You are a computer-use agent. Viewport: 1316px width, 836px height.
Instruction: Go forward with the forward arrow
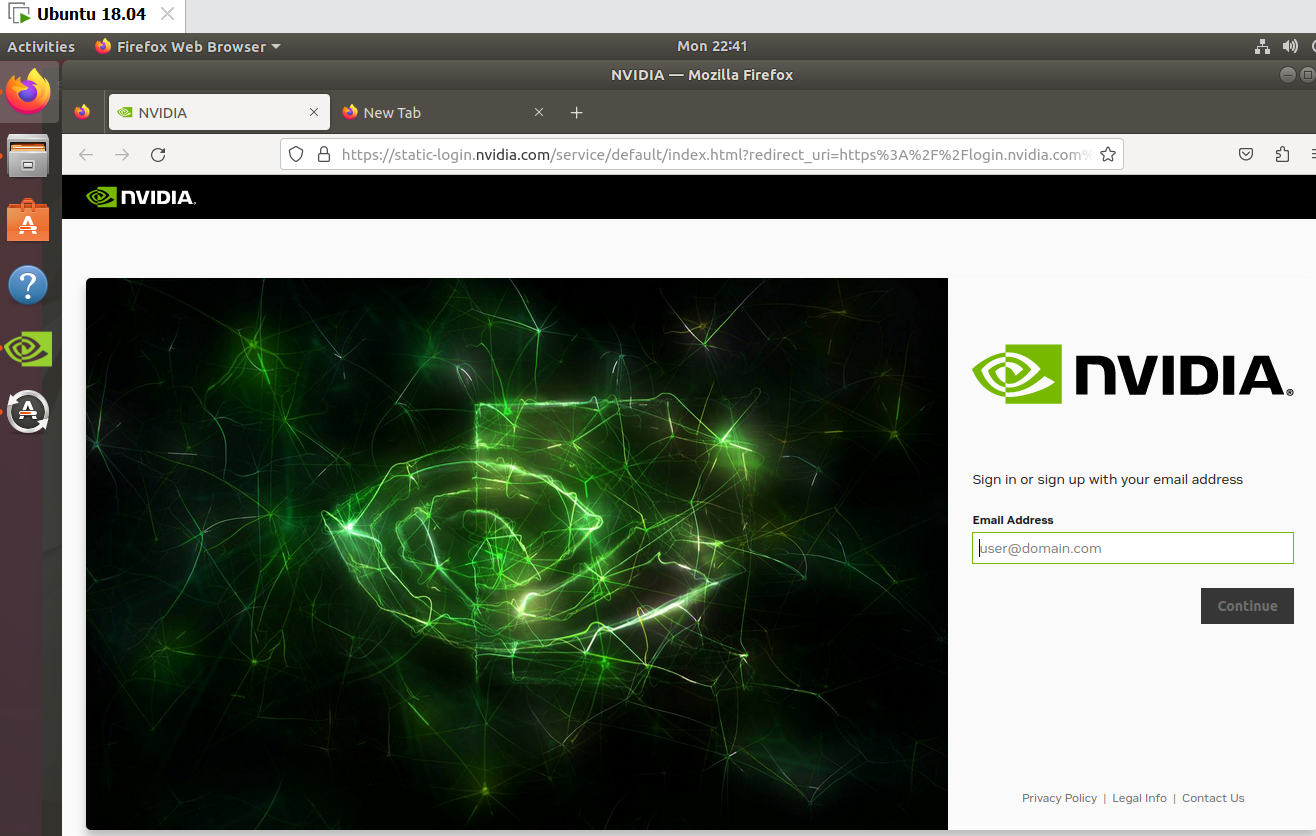(x=122, y=154)
